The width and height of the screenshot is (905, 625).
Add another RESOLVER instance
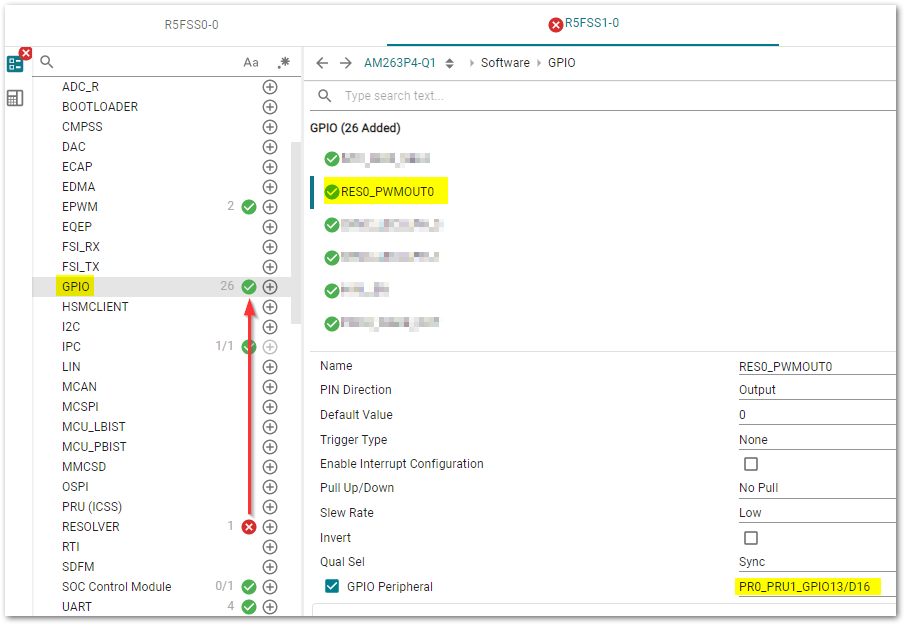click(270, 527)
